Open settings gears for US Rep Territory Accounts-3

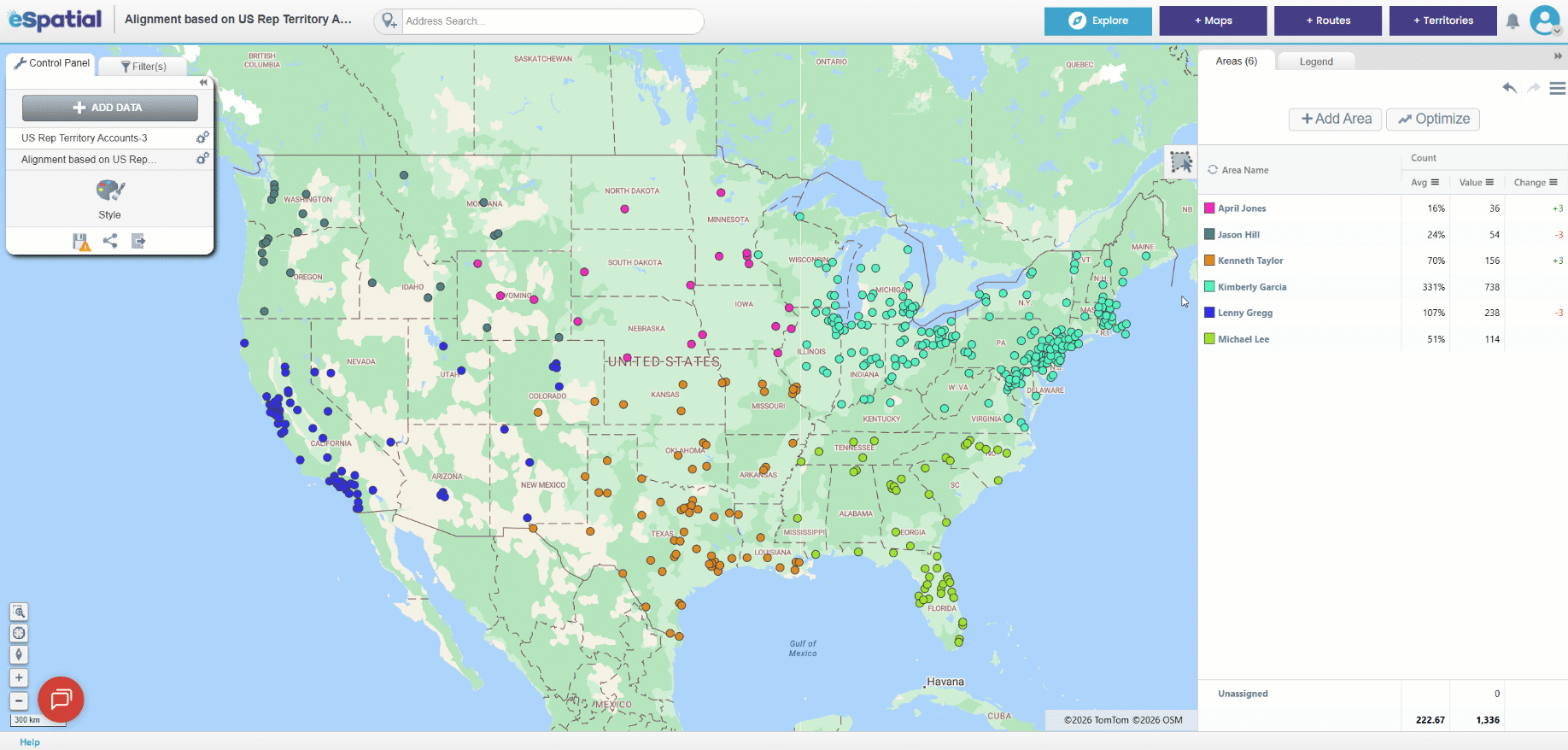(202, 138)
